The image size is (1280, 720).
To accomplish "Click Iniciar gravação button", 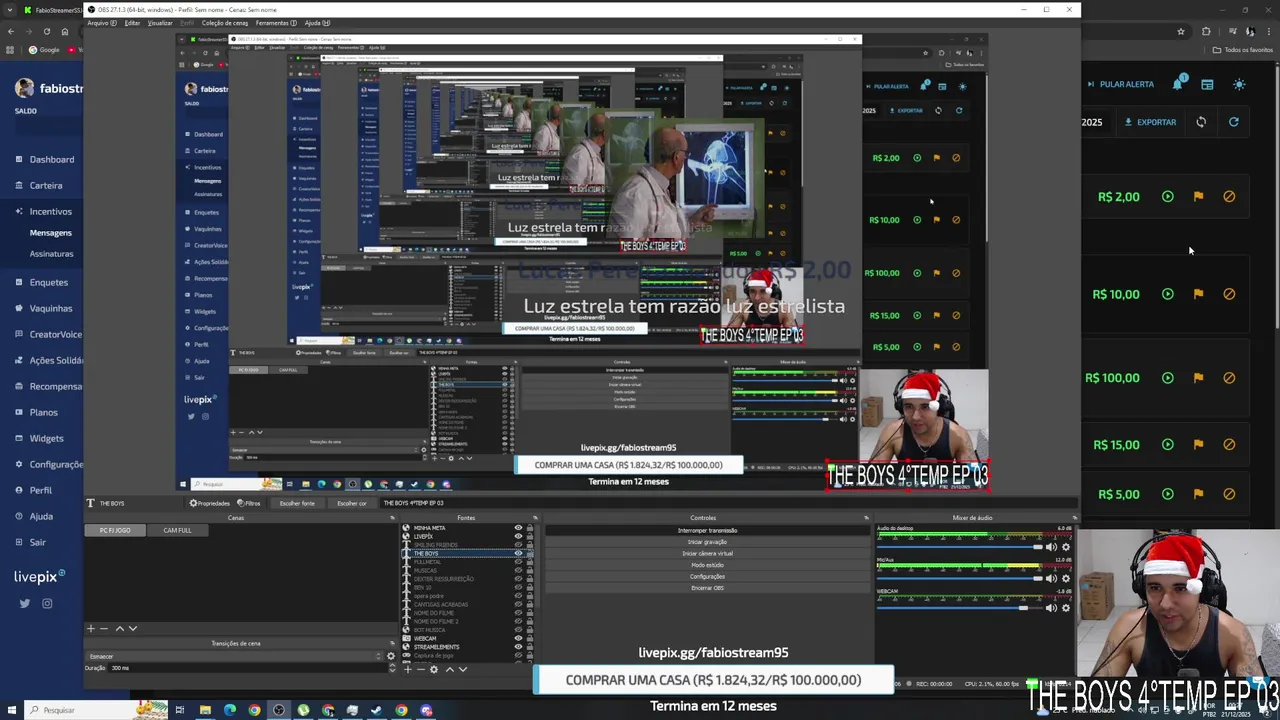I will 707,542.
